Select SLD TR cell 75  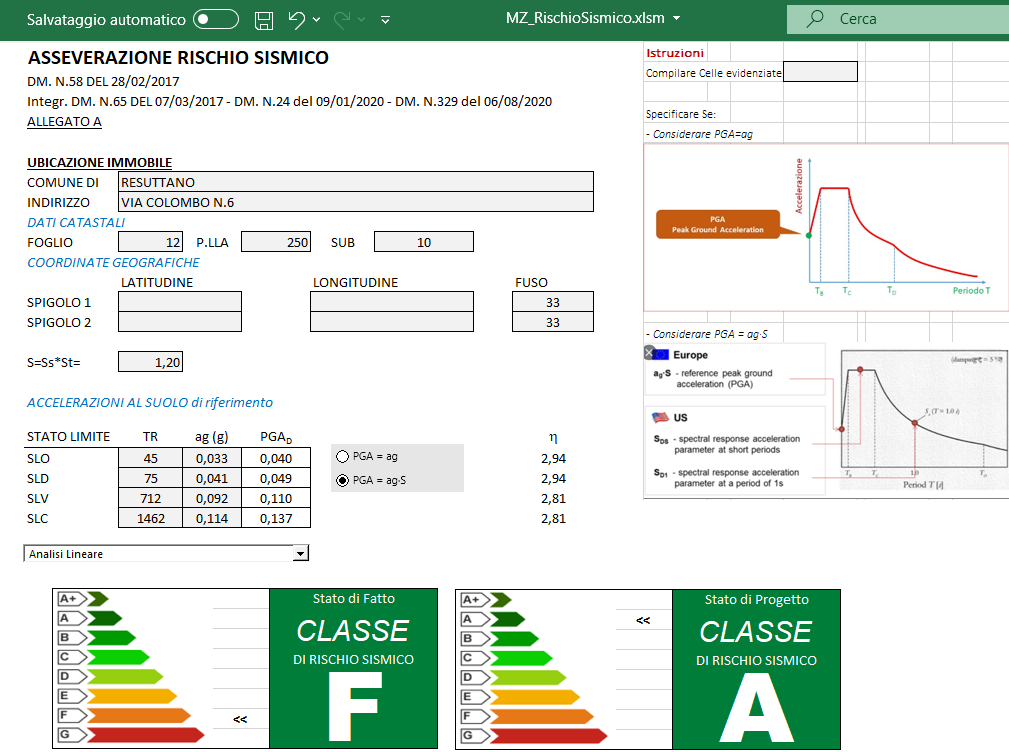click(151, 478)
